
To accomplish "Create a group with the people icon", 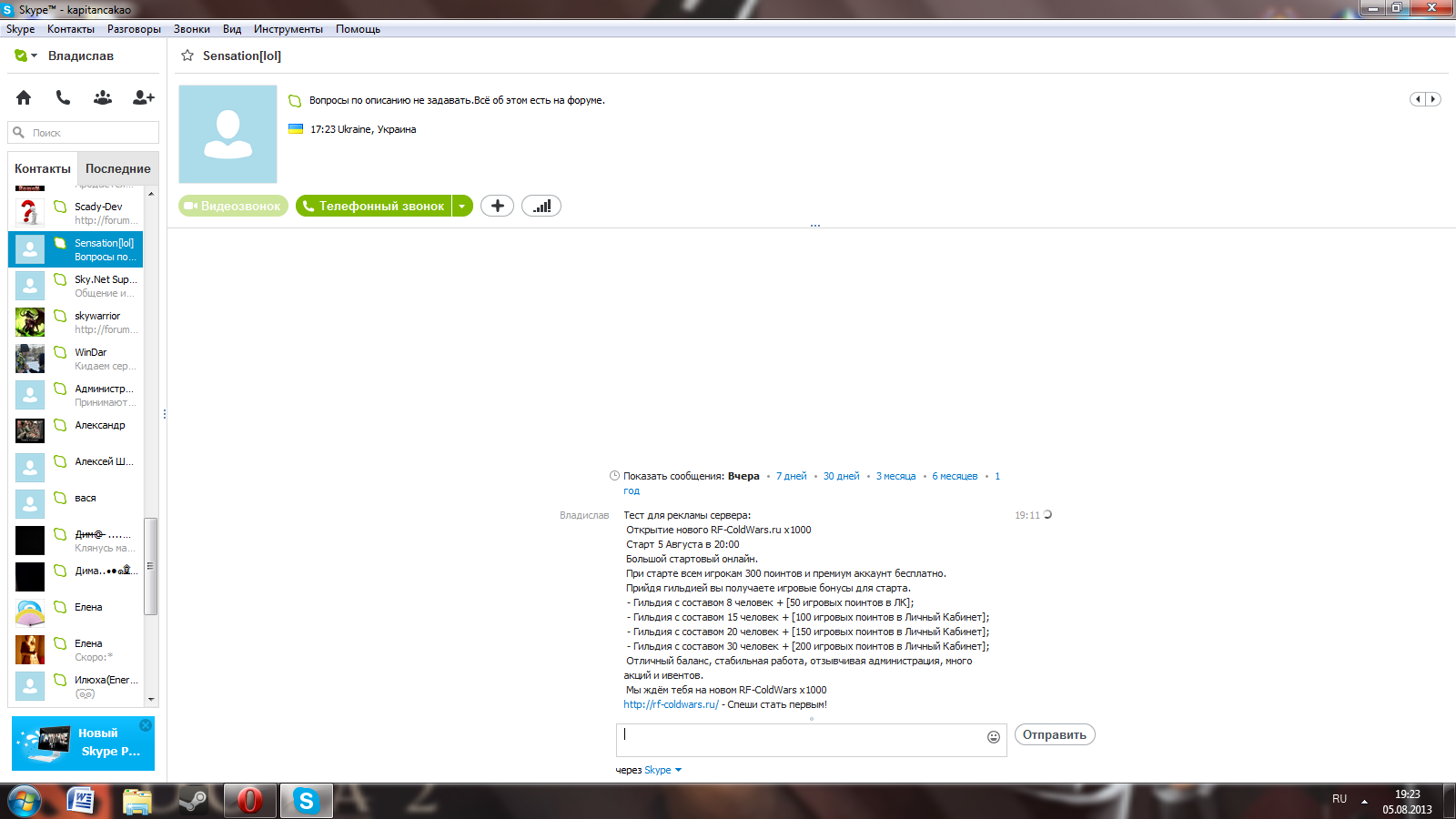I will click(x=103, y=97).
